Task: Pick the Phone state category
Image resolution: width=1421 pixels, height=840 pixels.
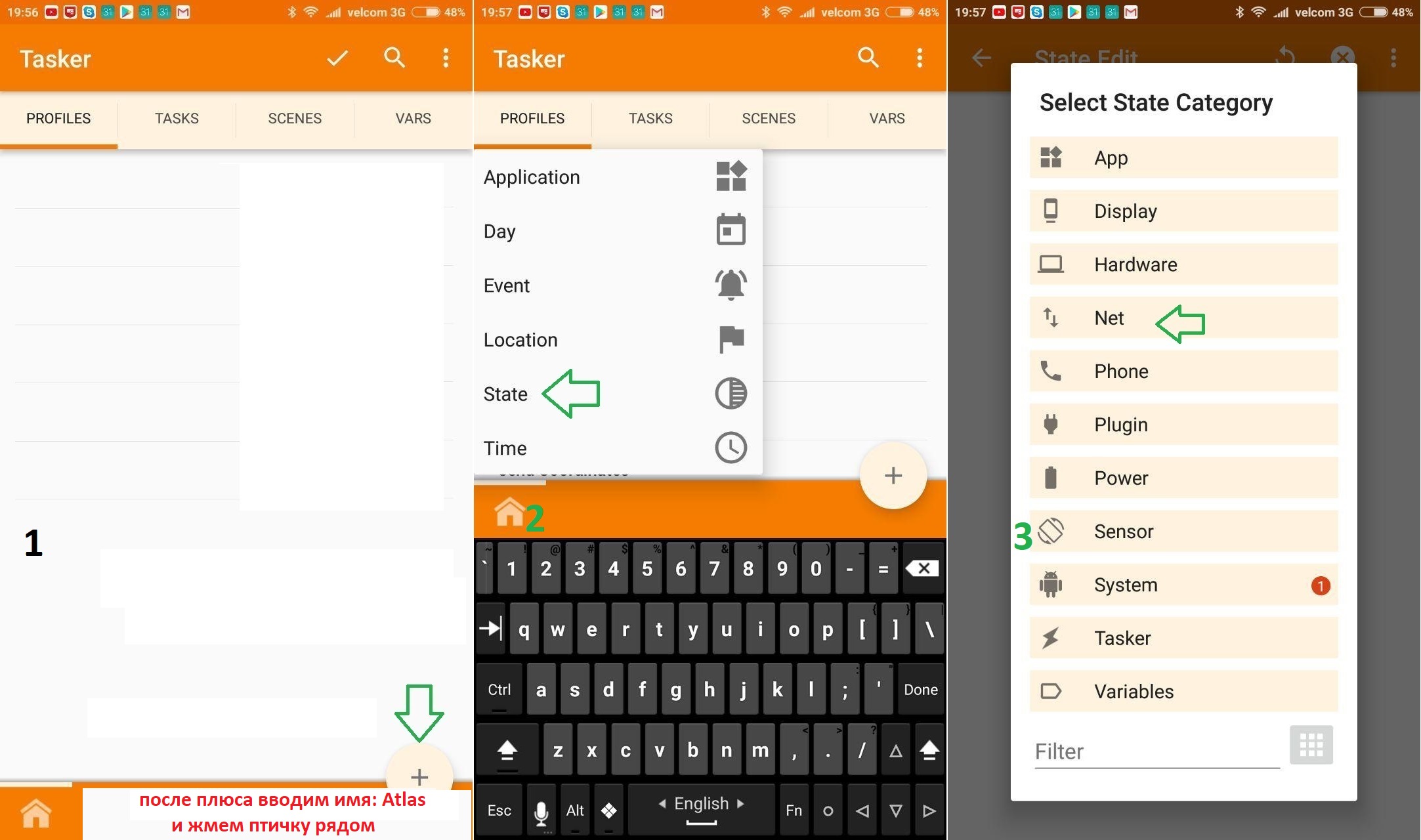Action: [x=1183, y=371]
